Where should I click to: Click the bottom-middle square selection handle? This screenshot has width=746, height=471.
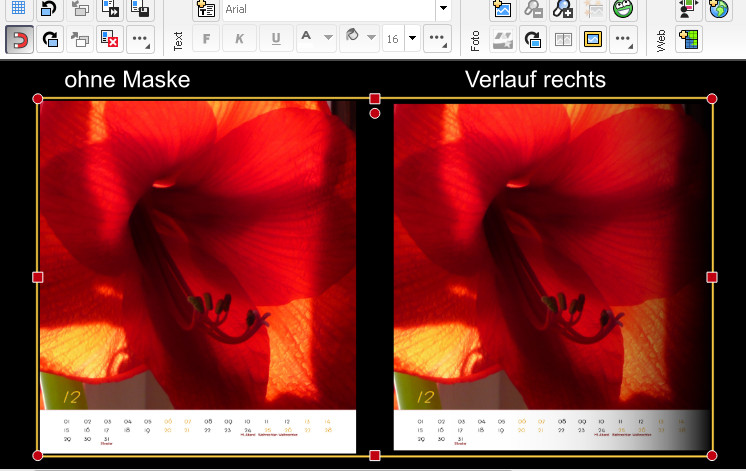click(x=375, y=456)
